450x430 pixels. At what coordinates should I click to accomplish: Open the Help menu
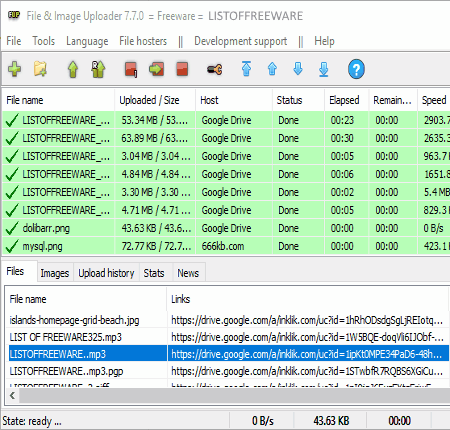[324, 41]
